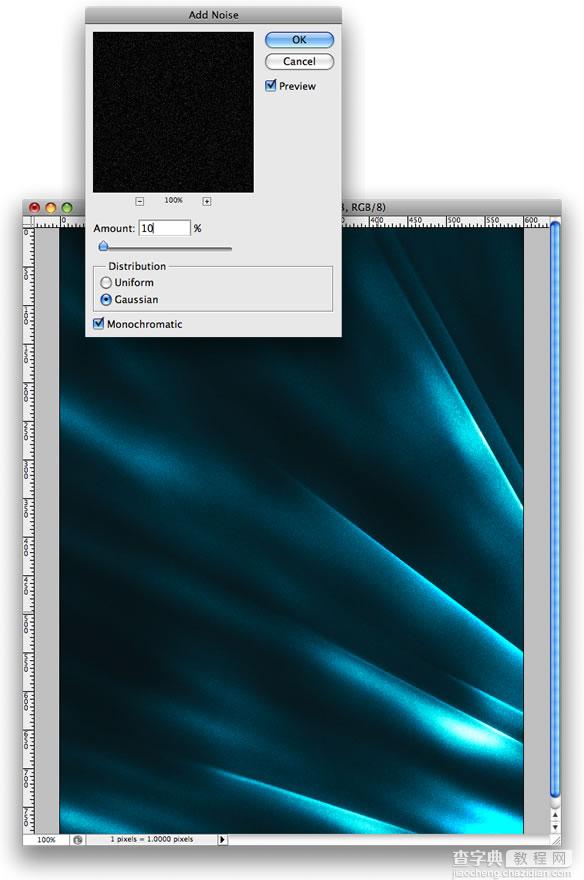
Task: Click the document zoom percentage field
Action: pyautogui.click(x=47, y=840)
